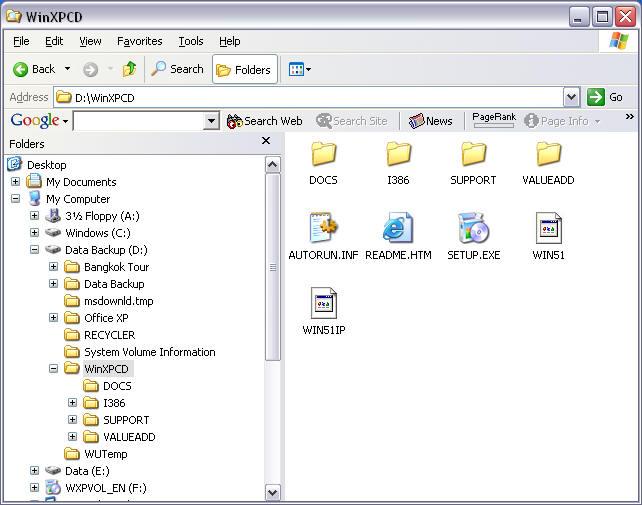Open the Edit menu

[54, 41]
